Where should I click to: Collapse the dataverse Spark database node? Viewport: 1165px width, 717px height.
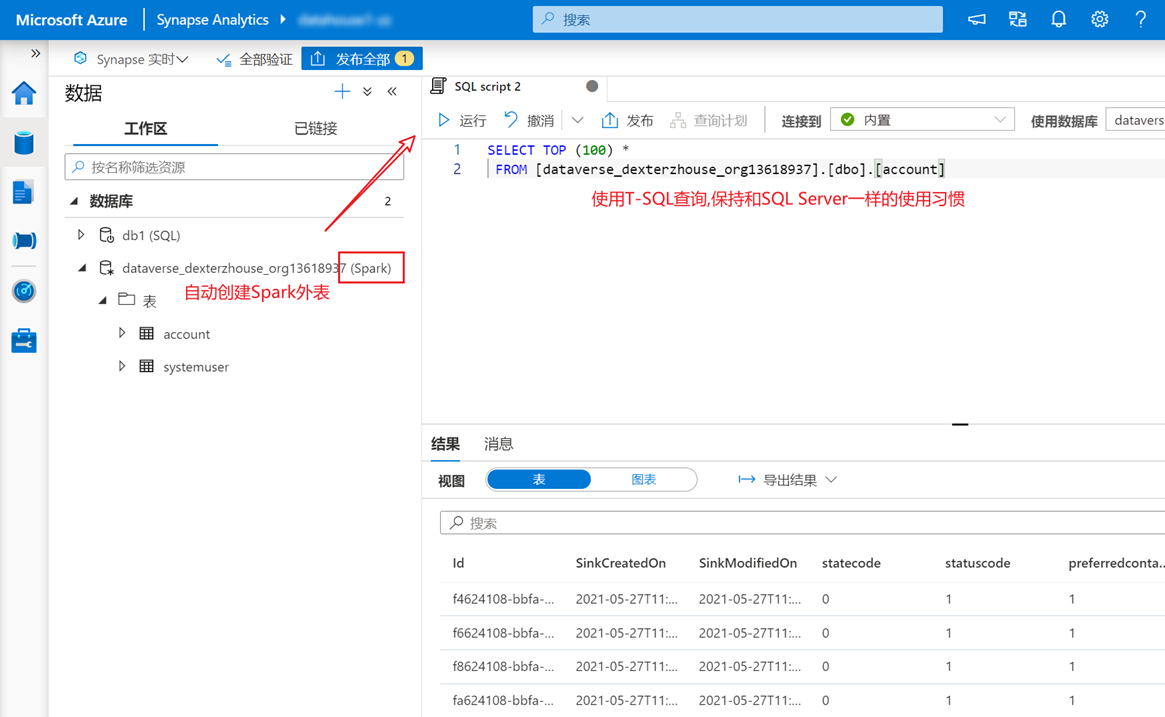[x=82, y=267]
